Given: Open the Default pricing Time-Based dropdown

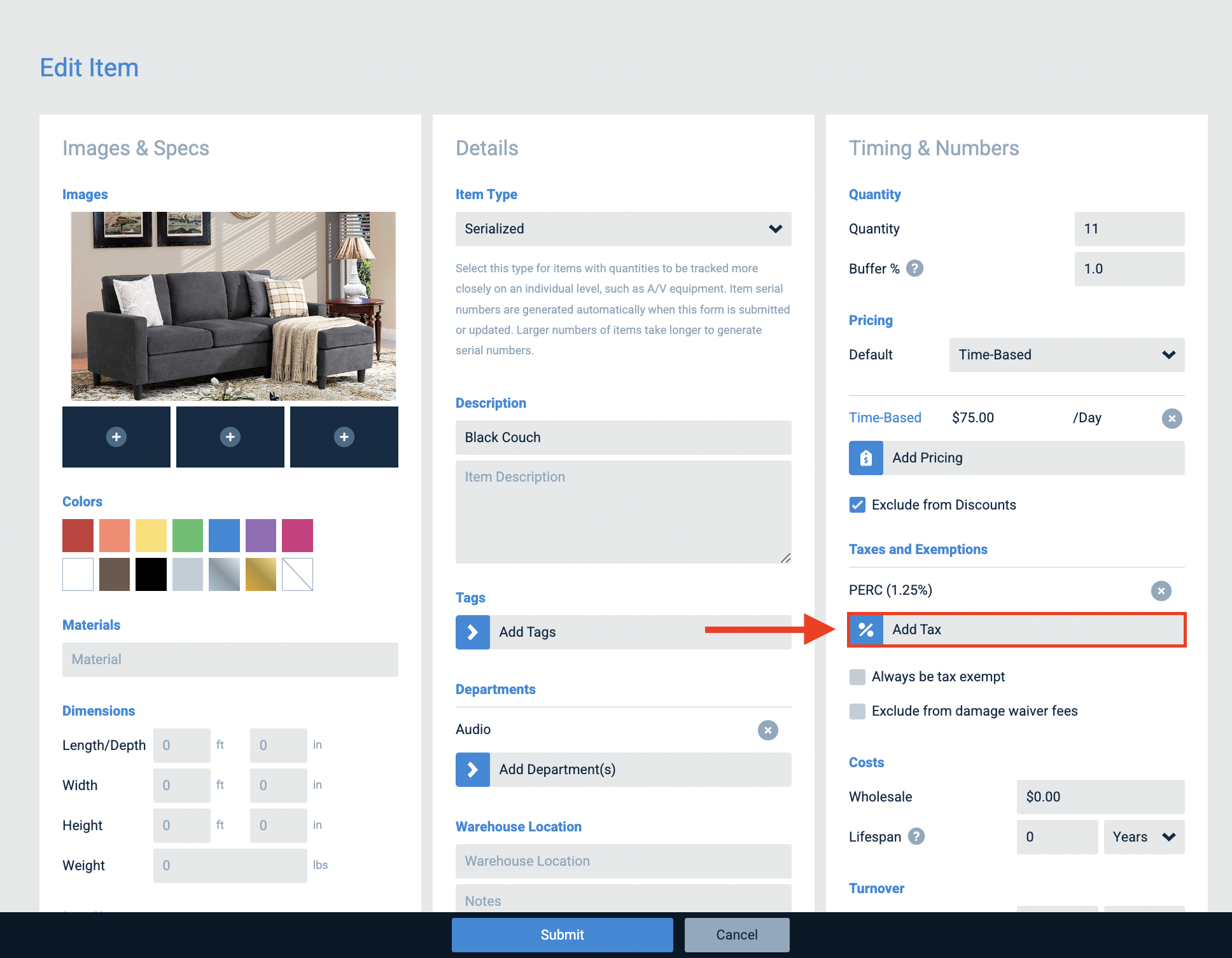Looking at the screenshot, I should pyautogui.click(x=1067, y=355).
